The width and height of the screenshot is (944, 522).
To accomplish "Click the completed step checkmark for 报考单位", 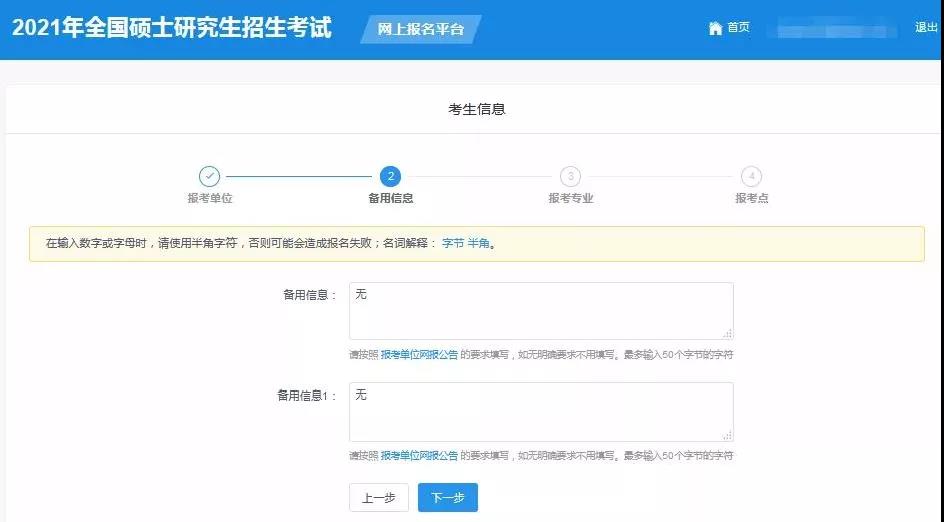I will [x=210, y=176].
